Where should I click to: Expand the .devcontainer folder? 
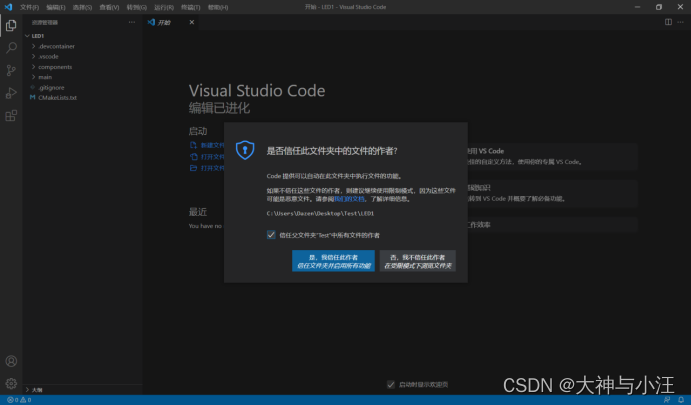33,46
